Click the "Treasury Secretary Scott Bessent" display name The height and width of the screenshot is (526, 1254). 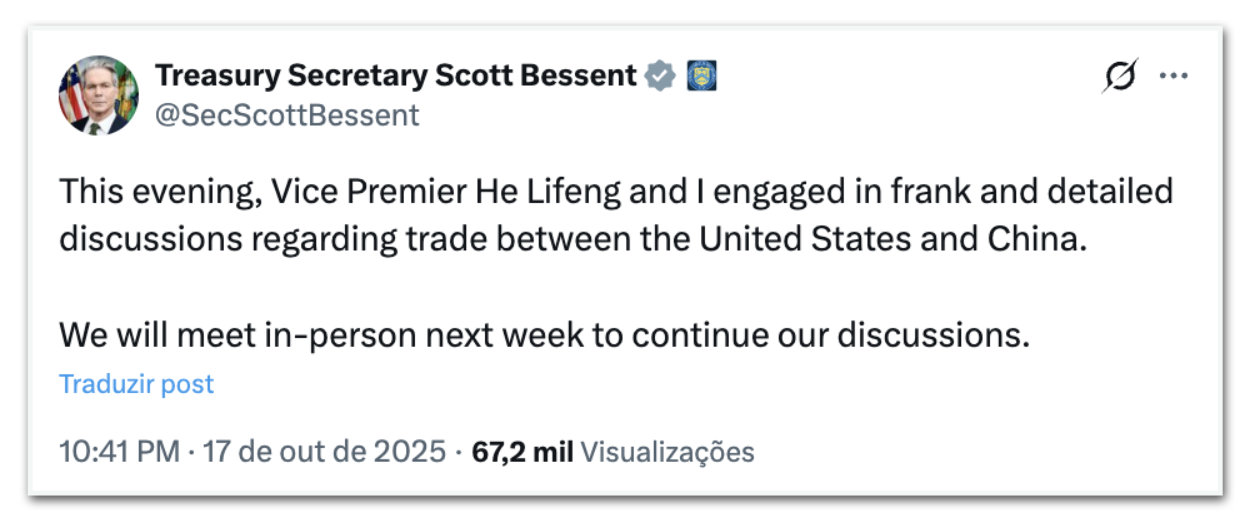click(396, 76)
